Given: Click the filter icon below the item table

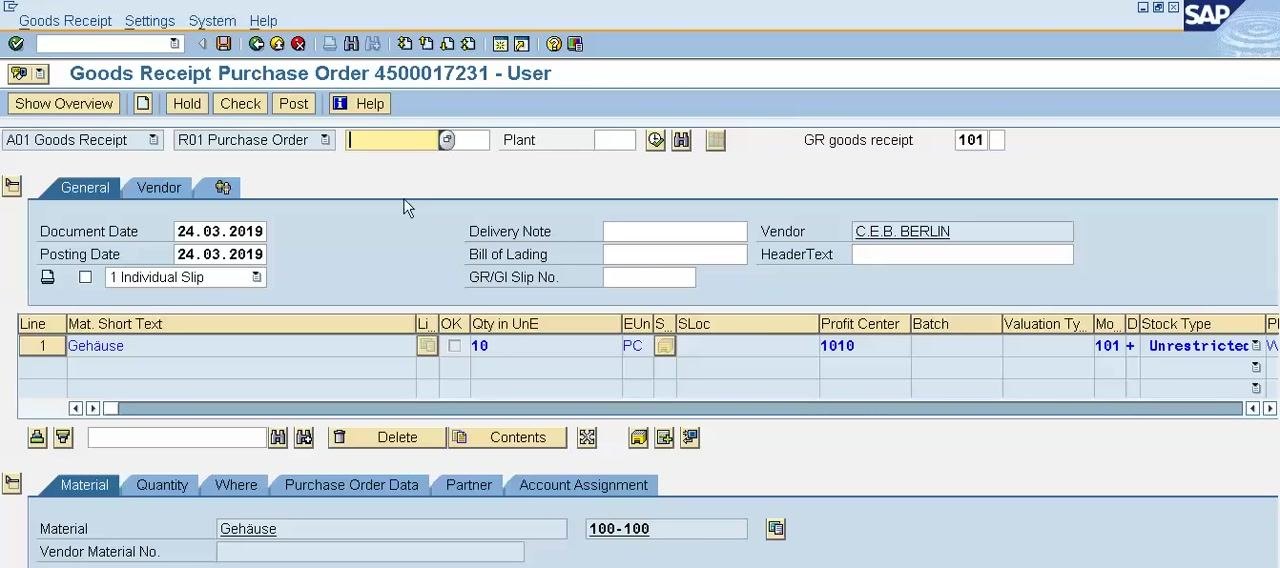Looking at the screenshot, I should pos(63,438).
